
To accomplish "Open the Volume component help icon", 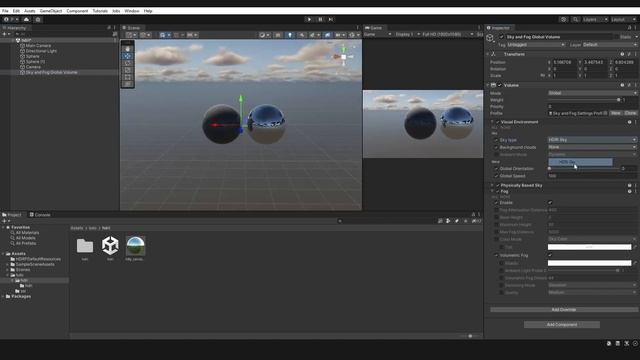I will (622, 85).
